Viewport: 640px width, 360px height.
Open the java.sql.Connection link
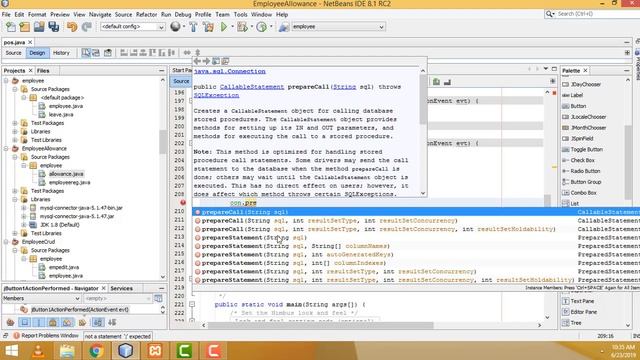[229, 71]
